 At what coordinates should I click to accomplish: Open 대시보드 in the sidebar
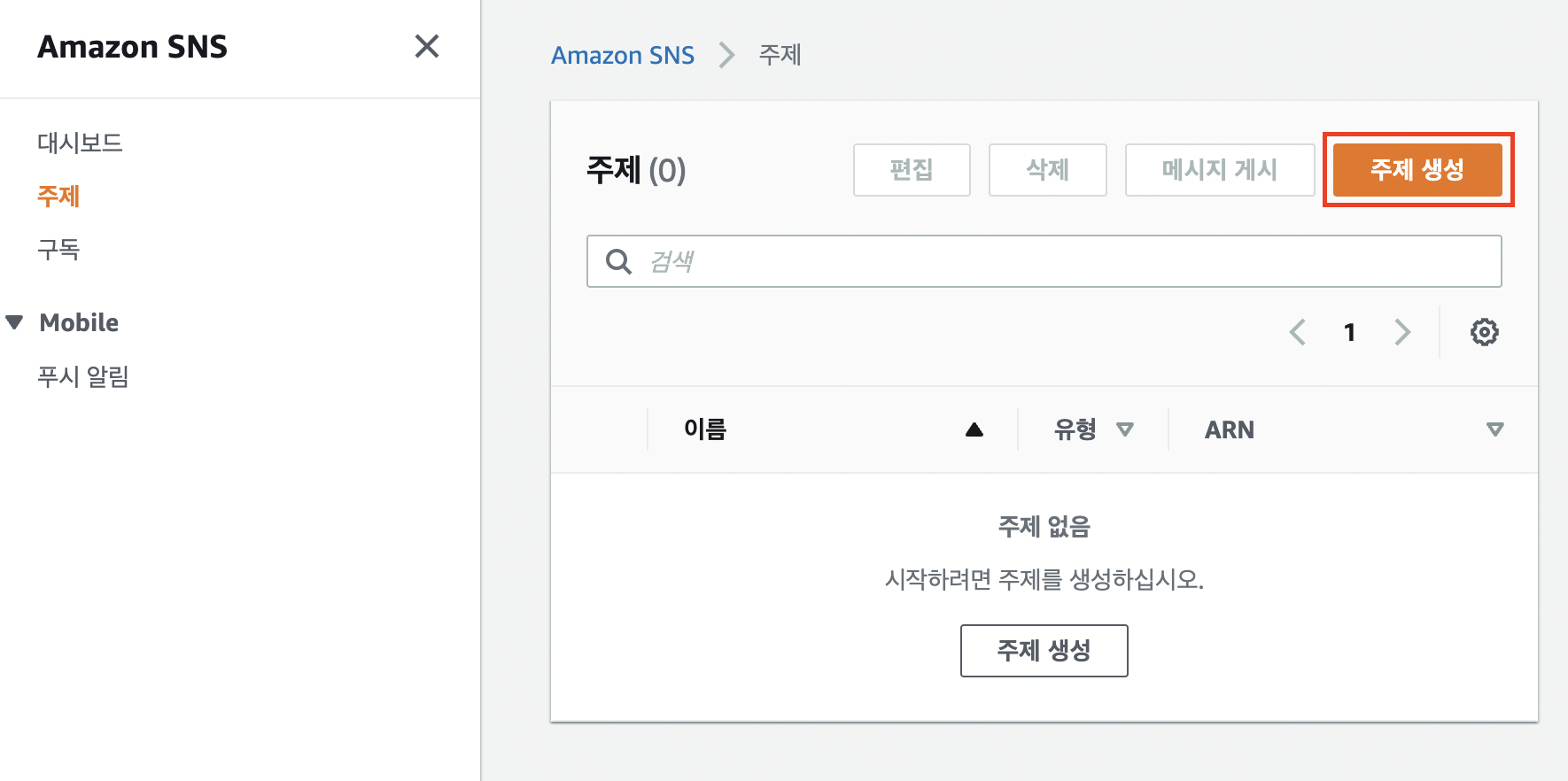[x=80, y=143]
